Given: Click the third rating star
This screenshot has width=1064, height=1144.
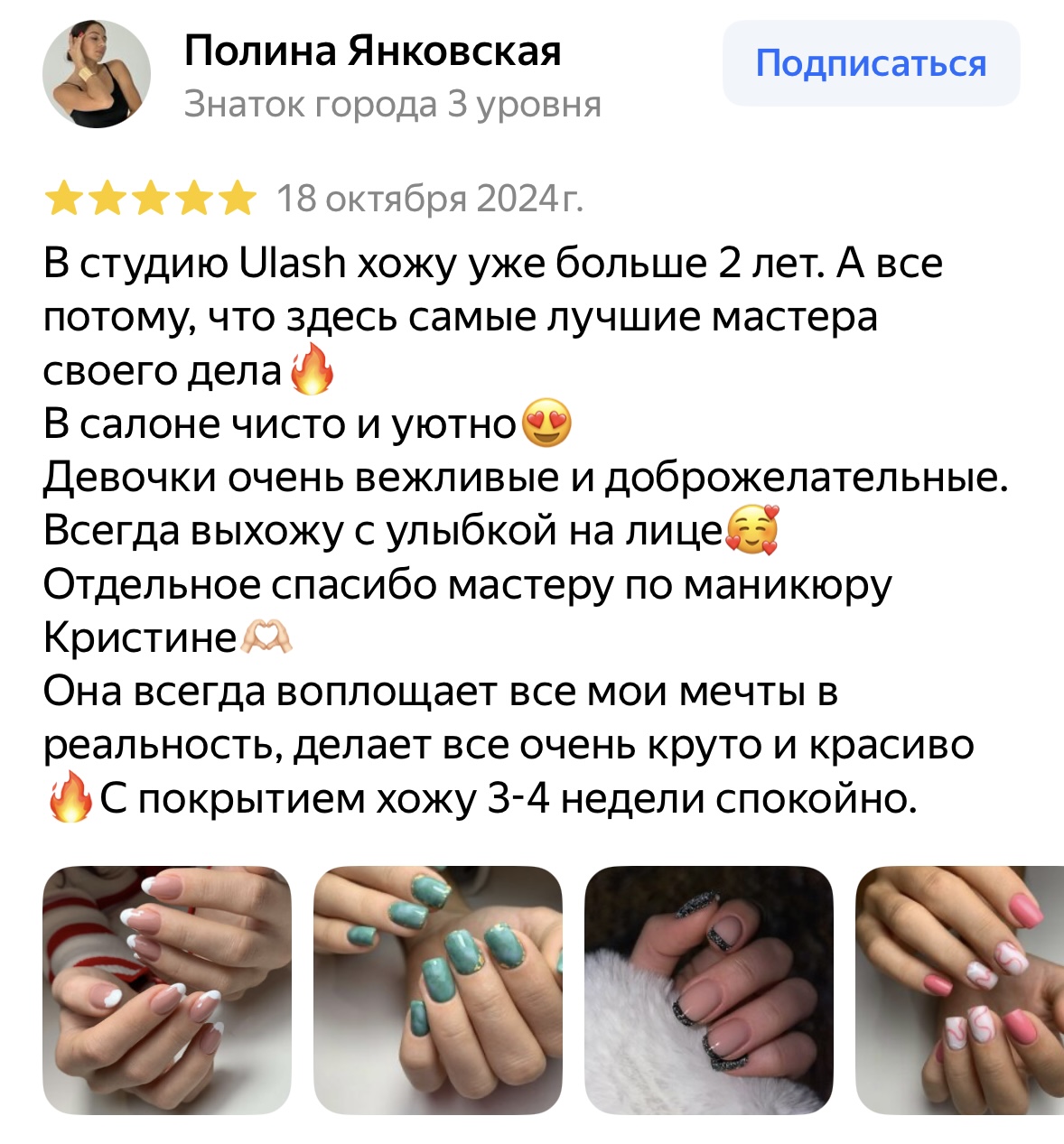Looking at the screenshot, I should (150, 199).
